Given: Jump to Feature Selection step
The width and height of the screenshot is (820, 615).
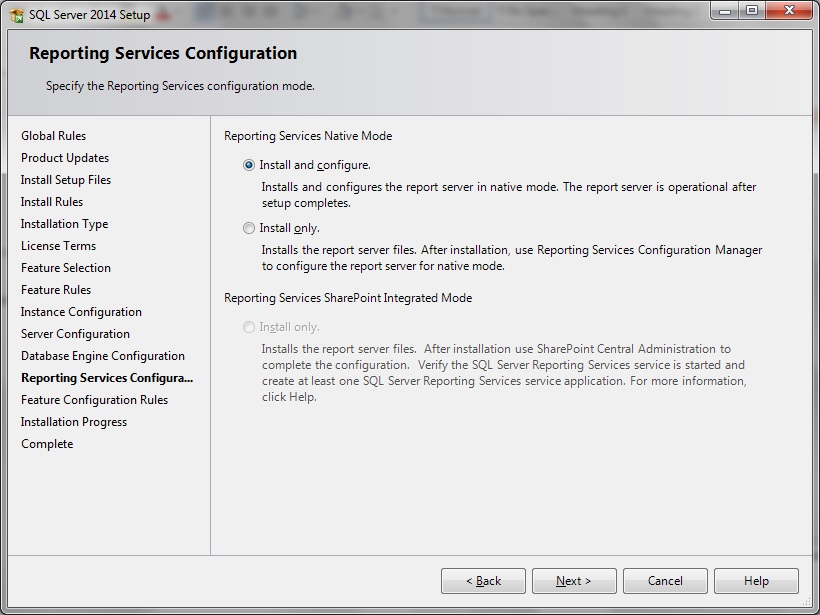Looking at the screenshot, I should (x=66, y=268).
